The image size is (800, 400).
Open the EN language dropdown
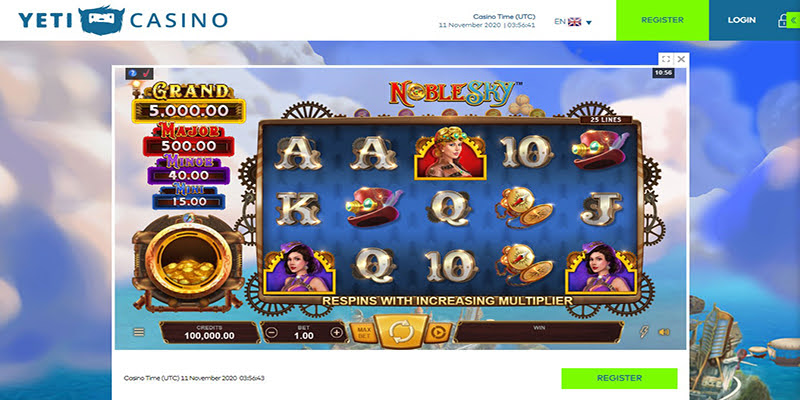tap(573, 22)
